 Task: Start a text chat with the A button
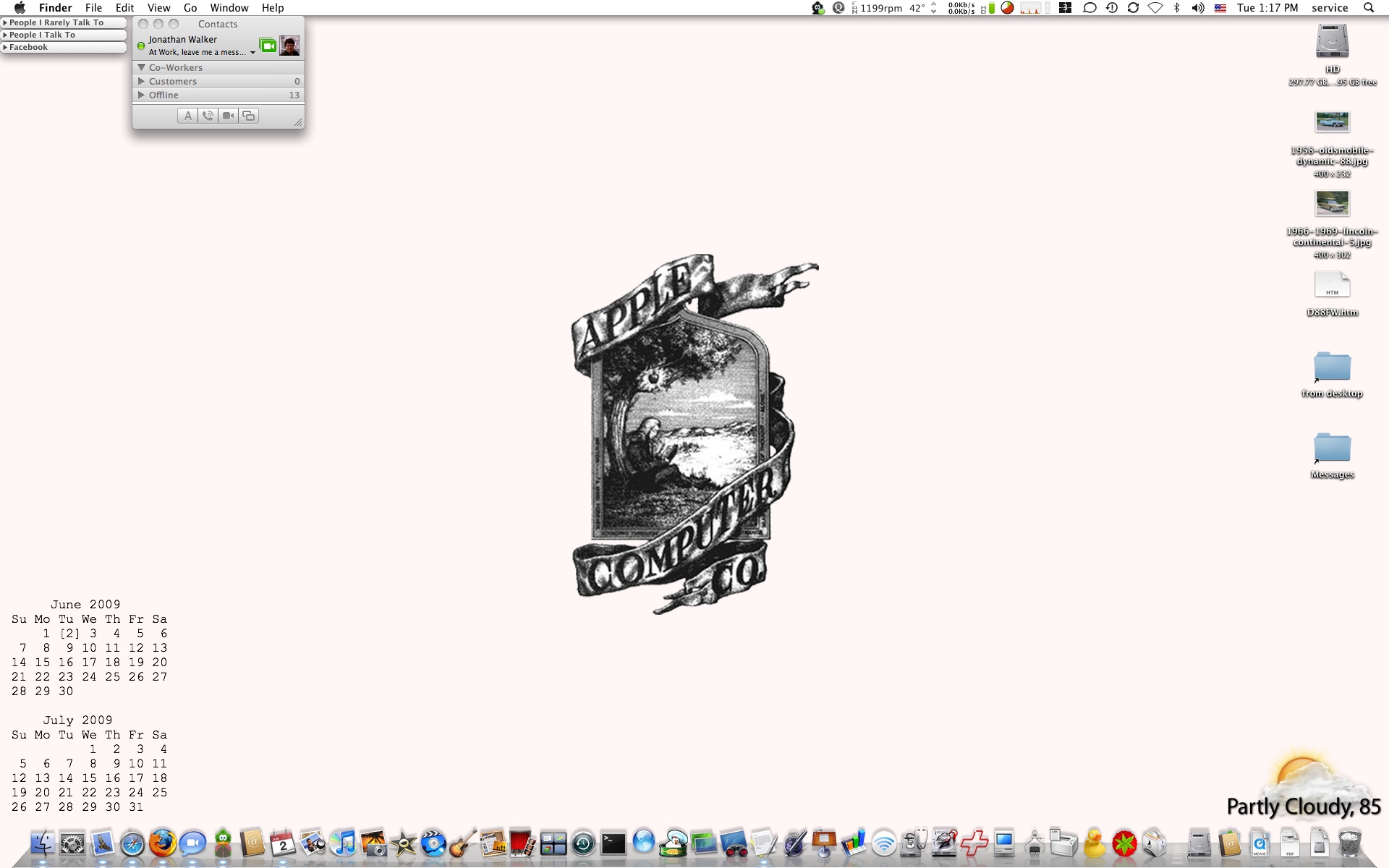(187, 116)
